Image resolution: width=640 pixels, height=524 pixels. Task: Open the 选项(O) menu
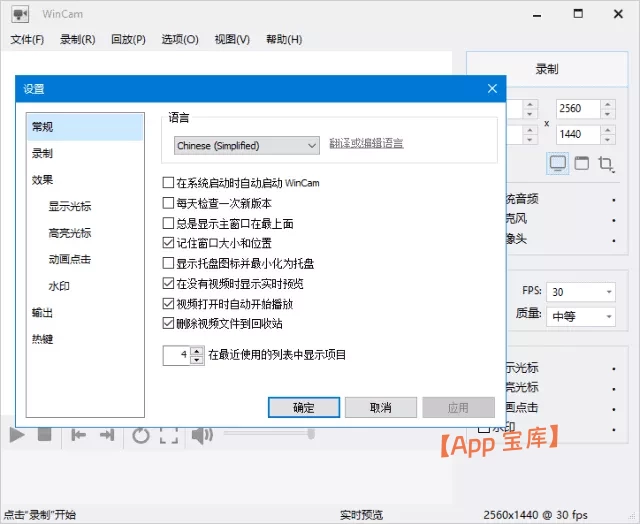180,40
